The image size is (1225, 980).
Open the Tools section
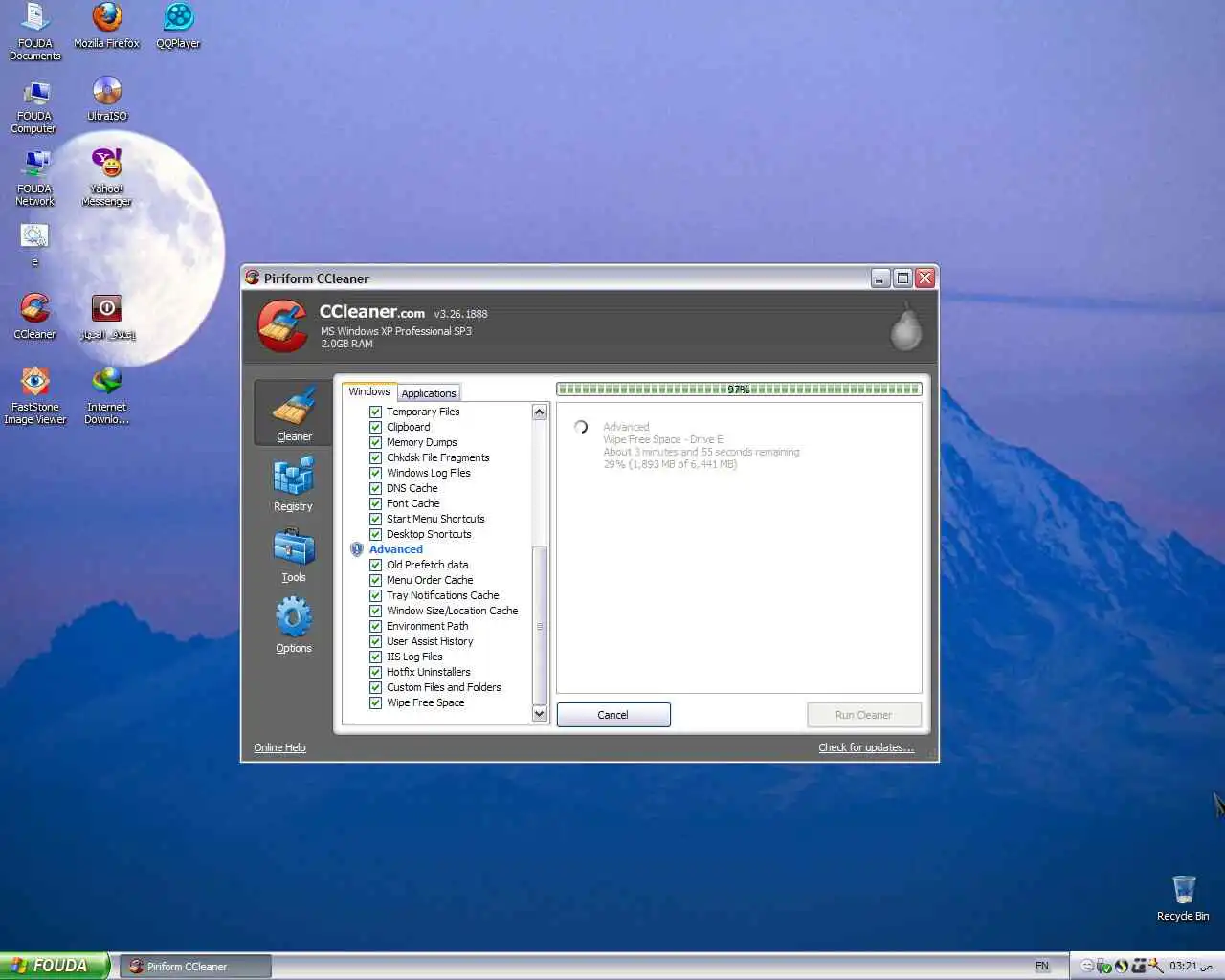[294, 555]
